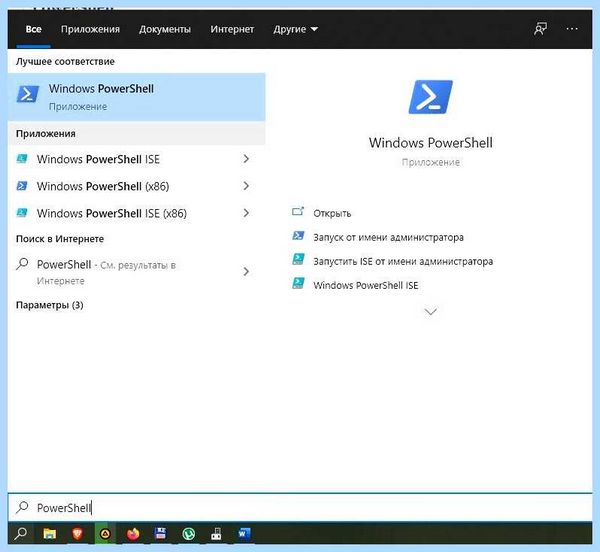Open File Explorer from the taskbar
Screen dimensions: 600x552
pyautogui.click(x=49, y=533)
